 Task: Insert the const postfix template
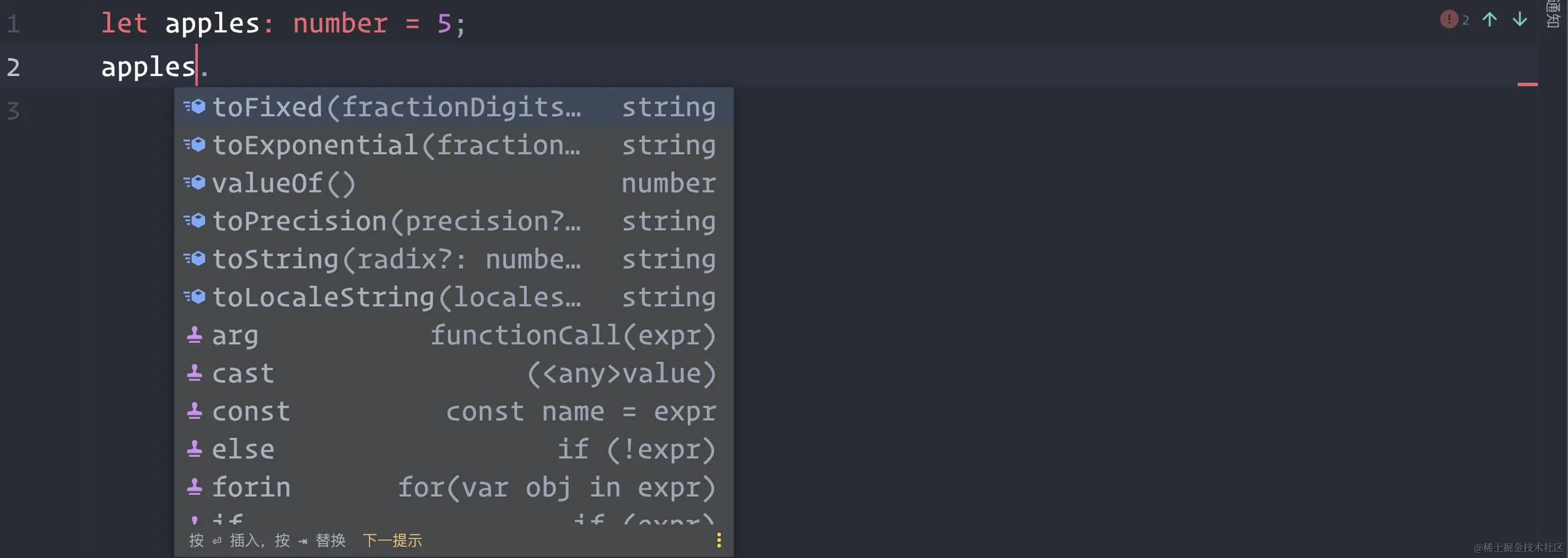[251, 412]
